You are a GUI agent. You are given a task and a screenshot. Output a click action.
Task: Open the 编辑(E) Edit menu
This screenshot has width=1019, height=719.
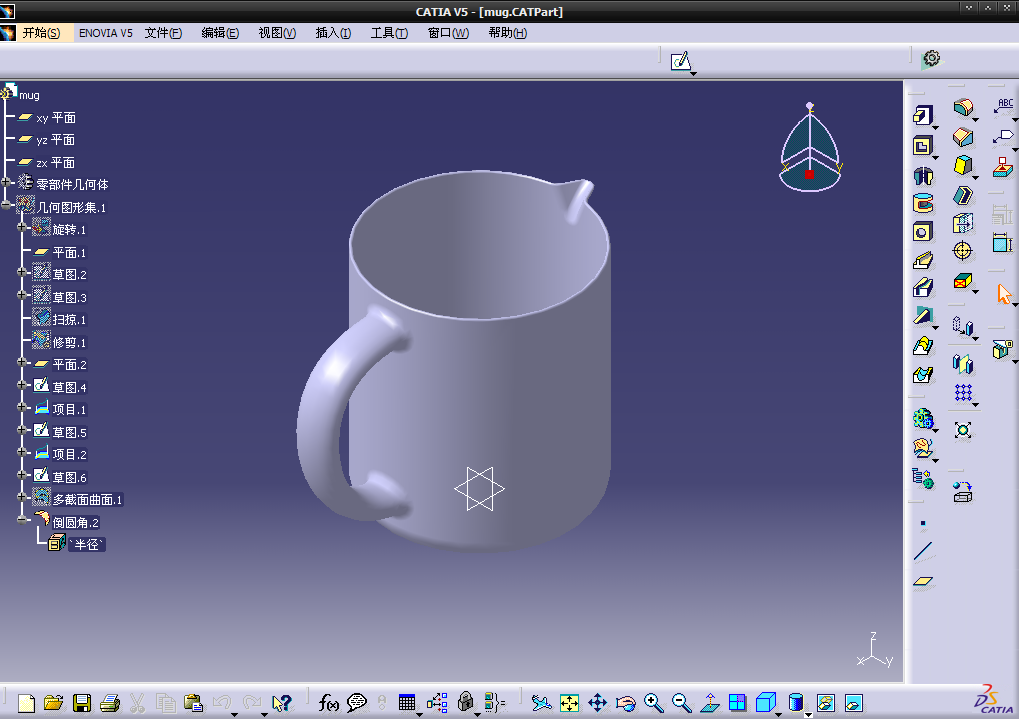tap(220, 33)
